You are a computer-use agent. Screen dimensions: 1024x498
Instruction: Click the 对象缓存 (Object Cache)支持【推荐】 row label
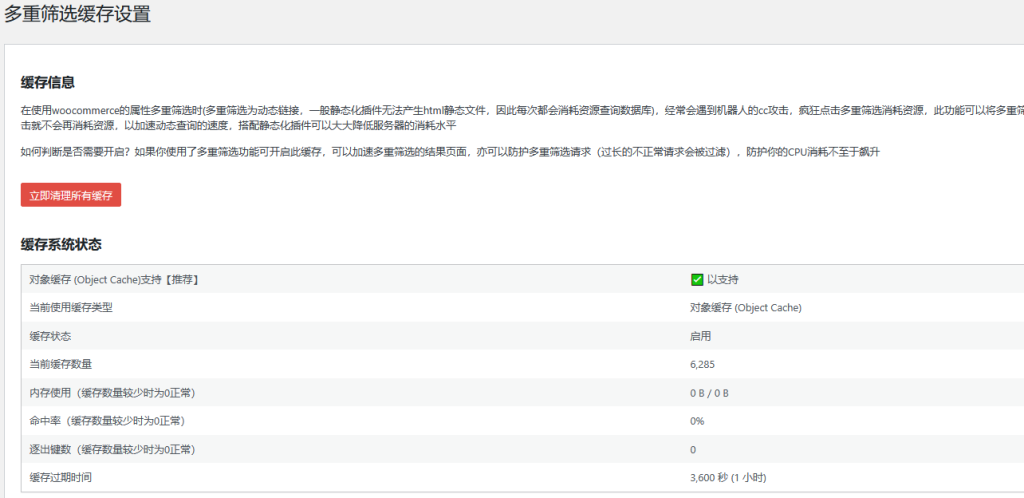114,279
